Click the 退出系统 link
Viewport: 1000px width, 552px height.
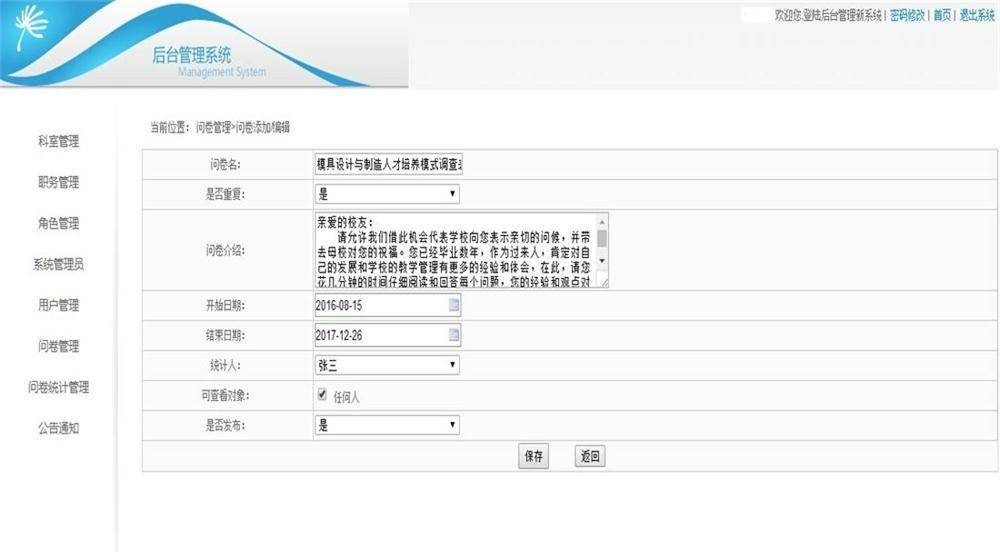(x=977, y=15)
